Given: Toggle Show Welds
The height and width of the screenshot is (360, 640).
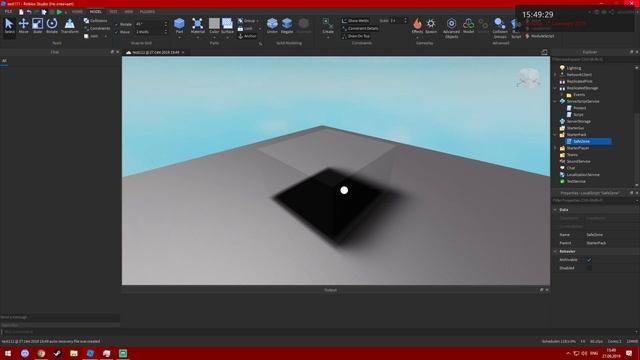Looking at the screenshot, I should pyautogui.click(x=355, y=20).
